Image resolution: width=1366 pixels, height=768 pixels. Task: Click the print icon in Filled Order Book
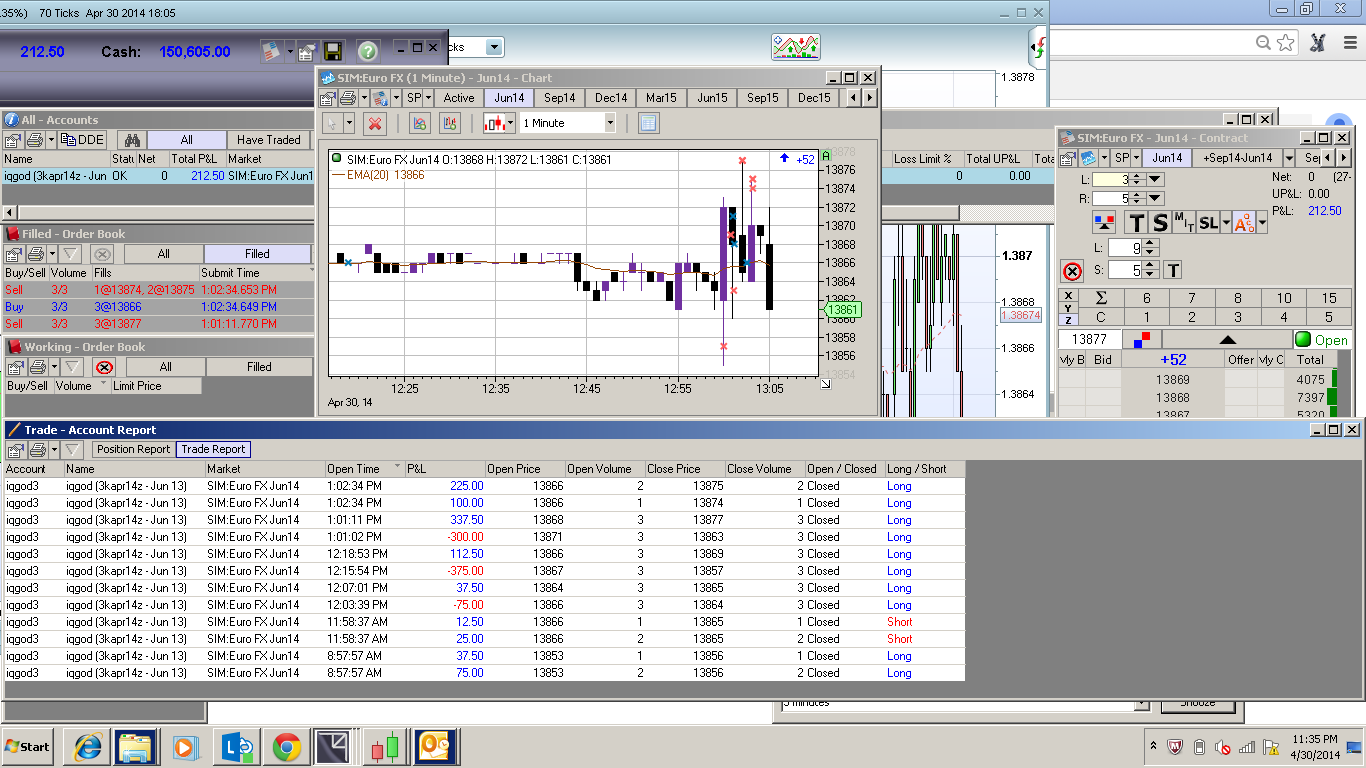[x=35, y=254]
